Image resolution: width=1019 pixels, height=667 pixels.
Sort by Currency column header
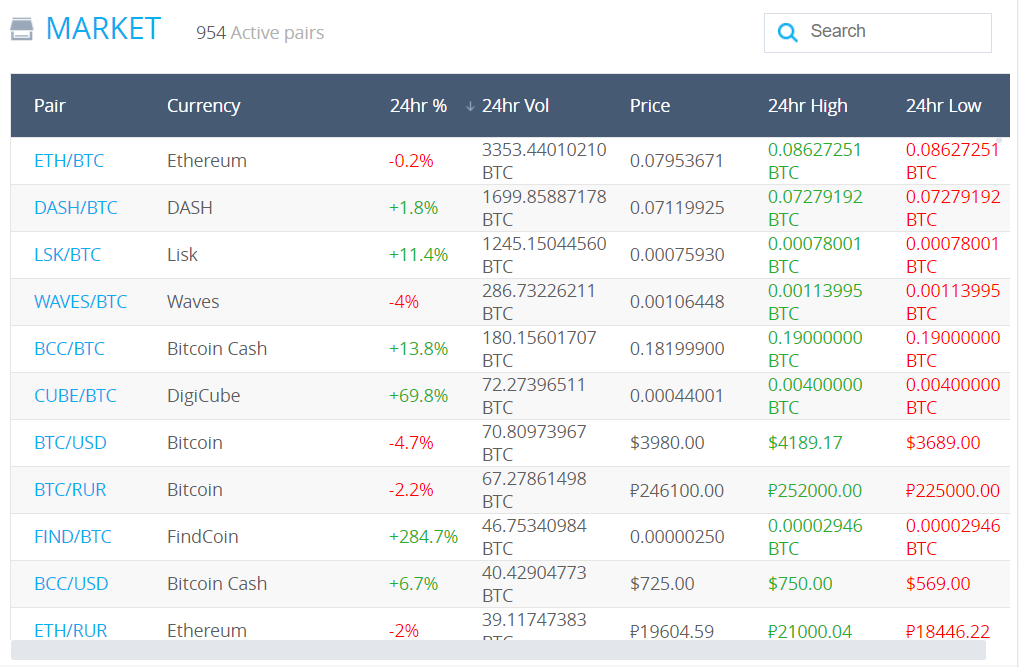click(203, 106)
